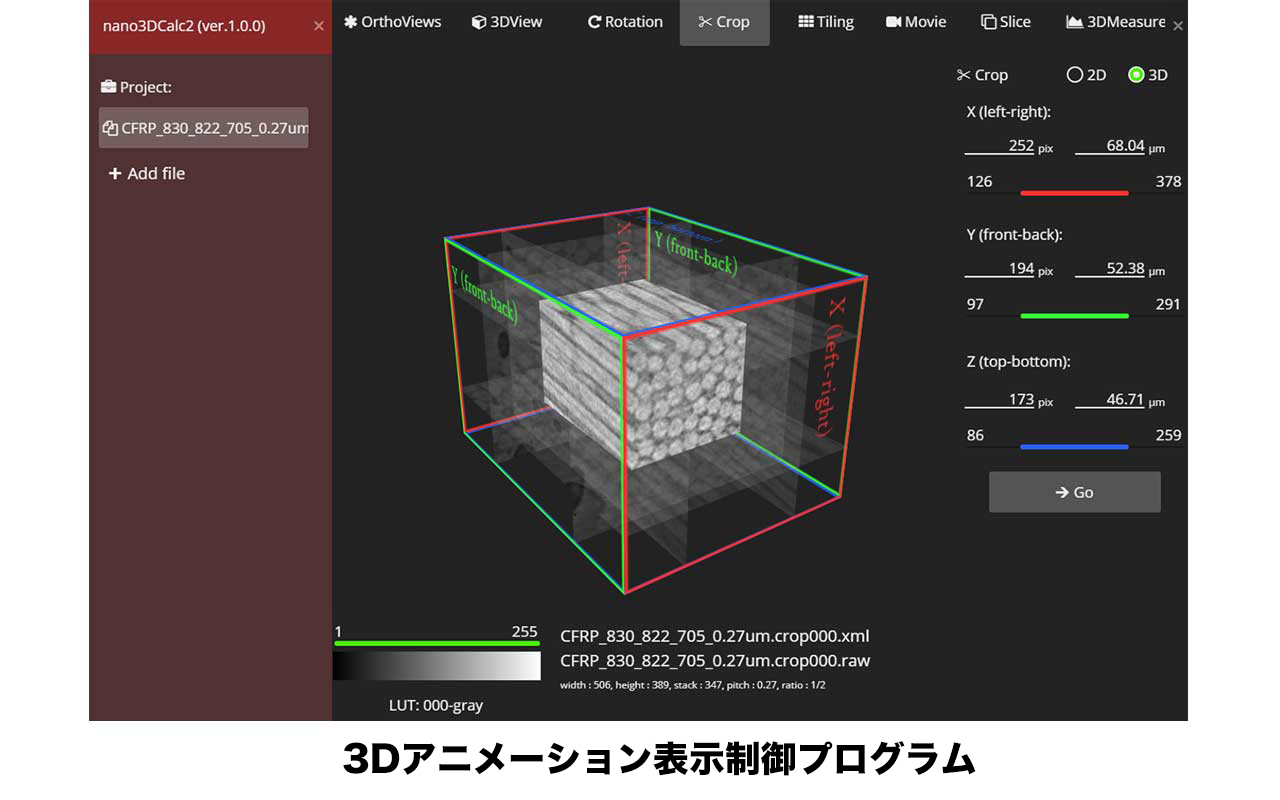
Task: Open the 3DMeasure tool
Action: pos(1114,22)
